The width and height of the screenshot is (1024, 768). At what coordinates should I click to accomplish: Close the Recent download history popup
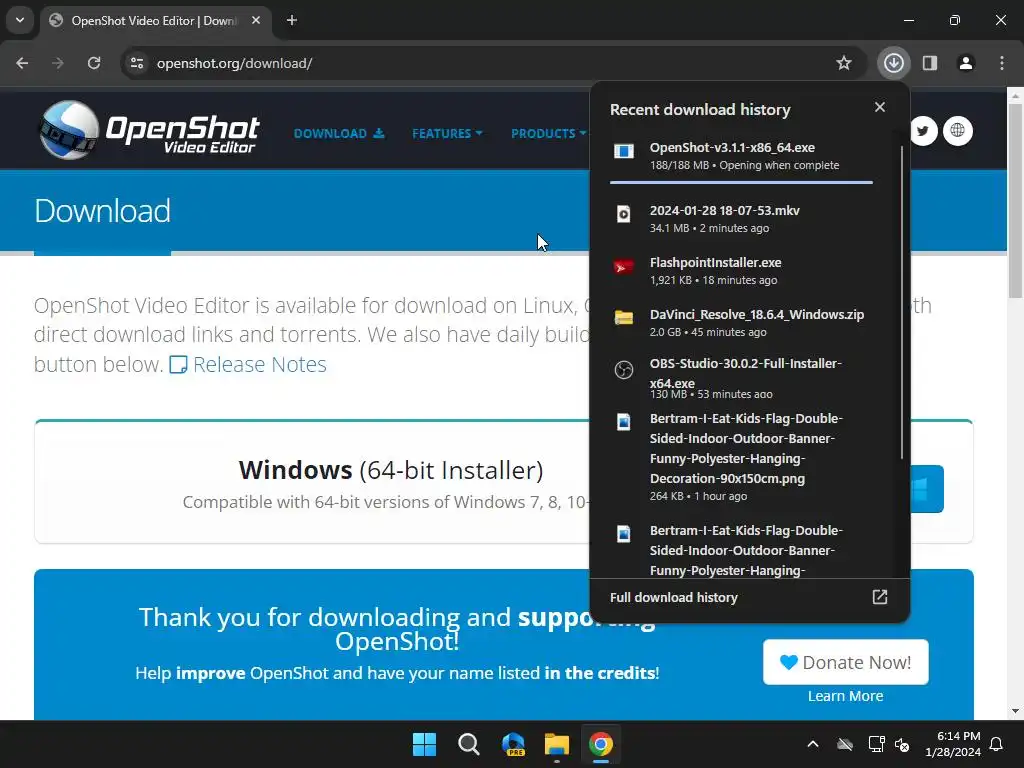click(880, 107)
